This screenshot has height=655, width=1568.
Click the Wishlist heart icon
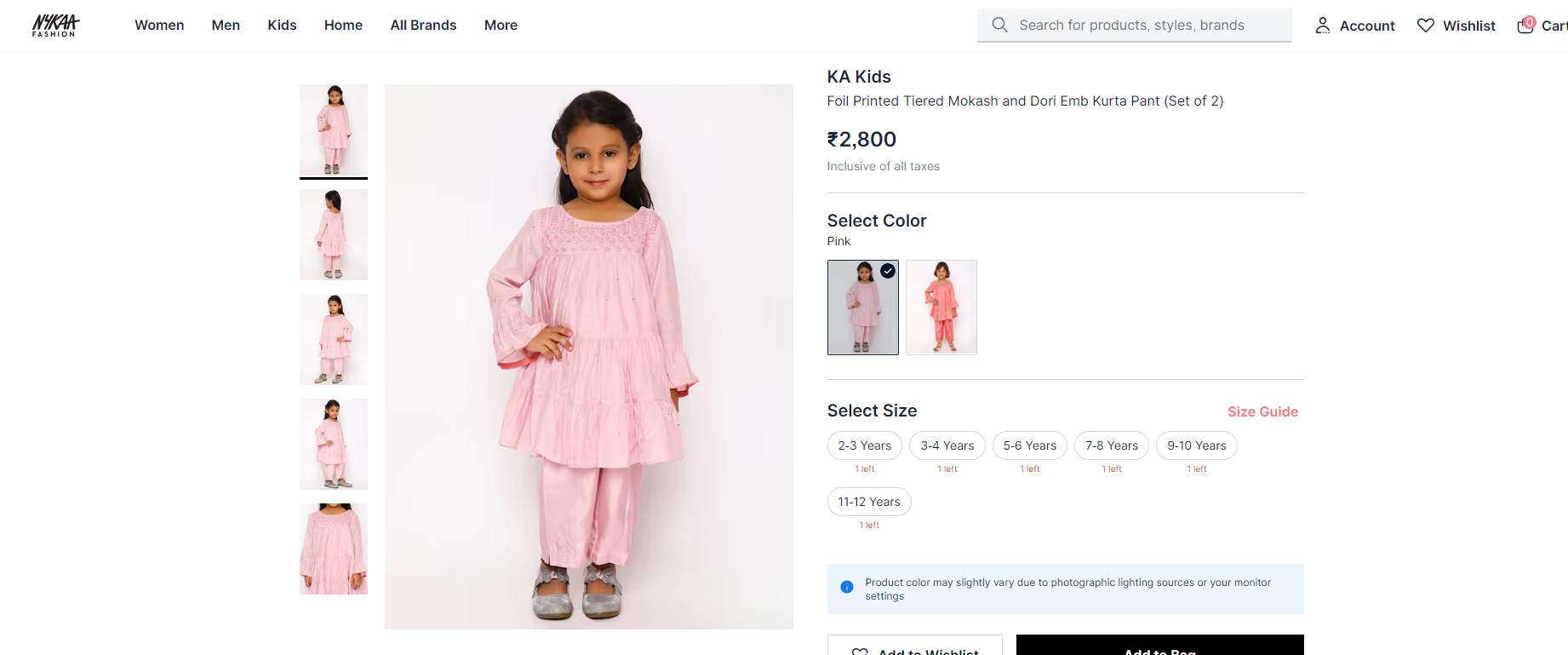click(x=1425, y=26)
